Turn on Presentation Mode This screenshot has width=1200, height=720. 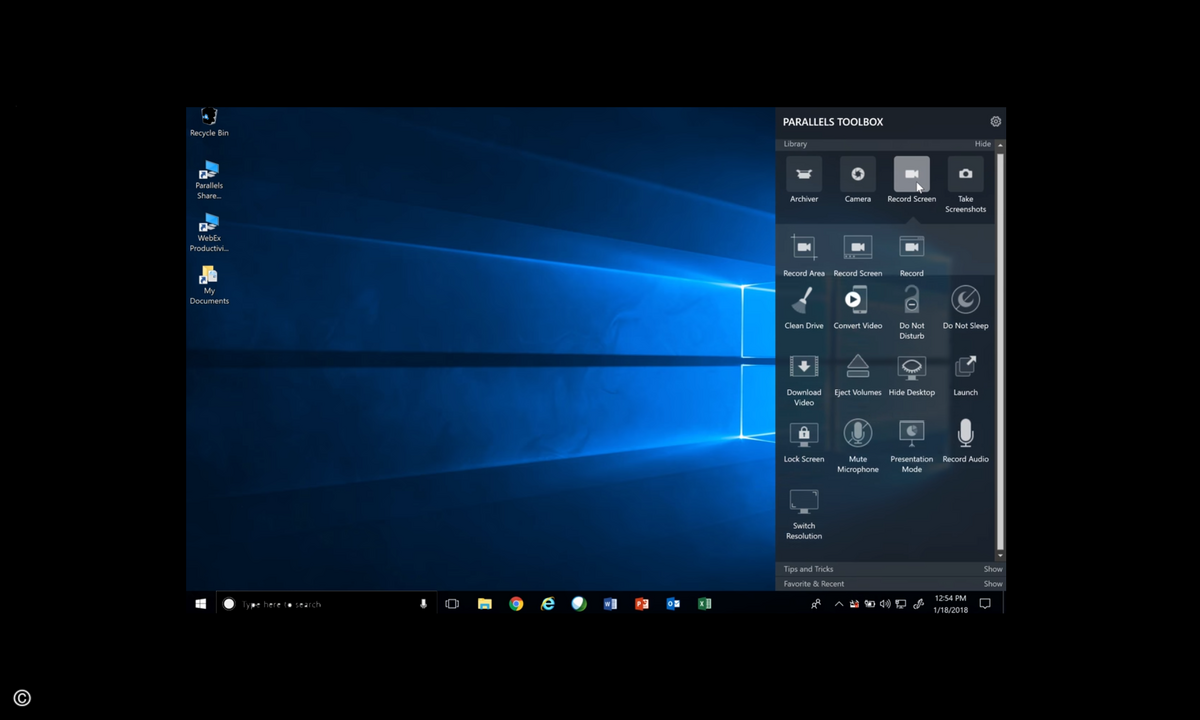pyautogui.click(x=911, y=446)
